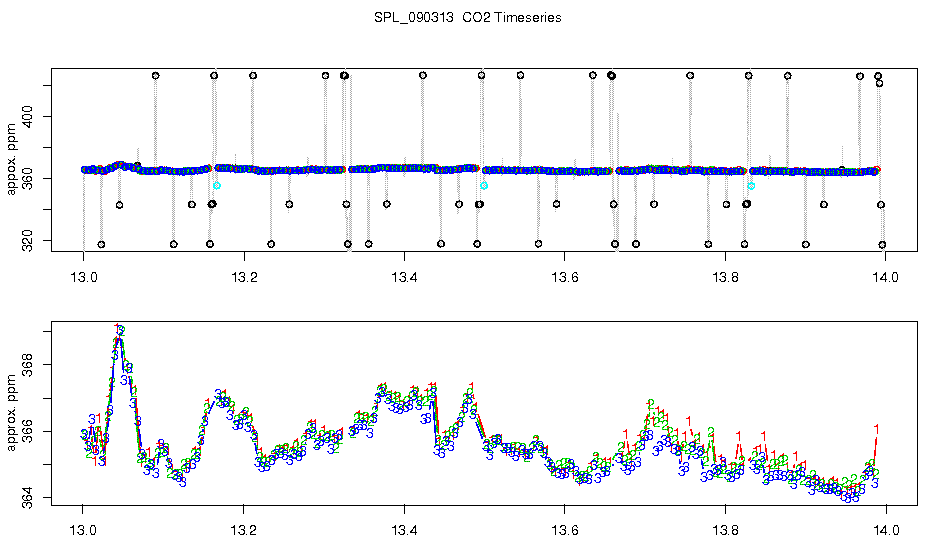The width and height of the screenshot is (936, 540).
Task: Click the 13.6 tick label on top plot
Action: click(564, 277)
